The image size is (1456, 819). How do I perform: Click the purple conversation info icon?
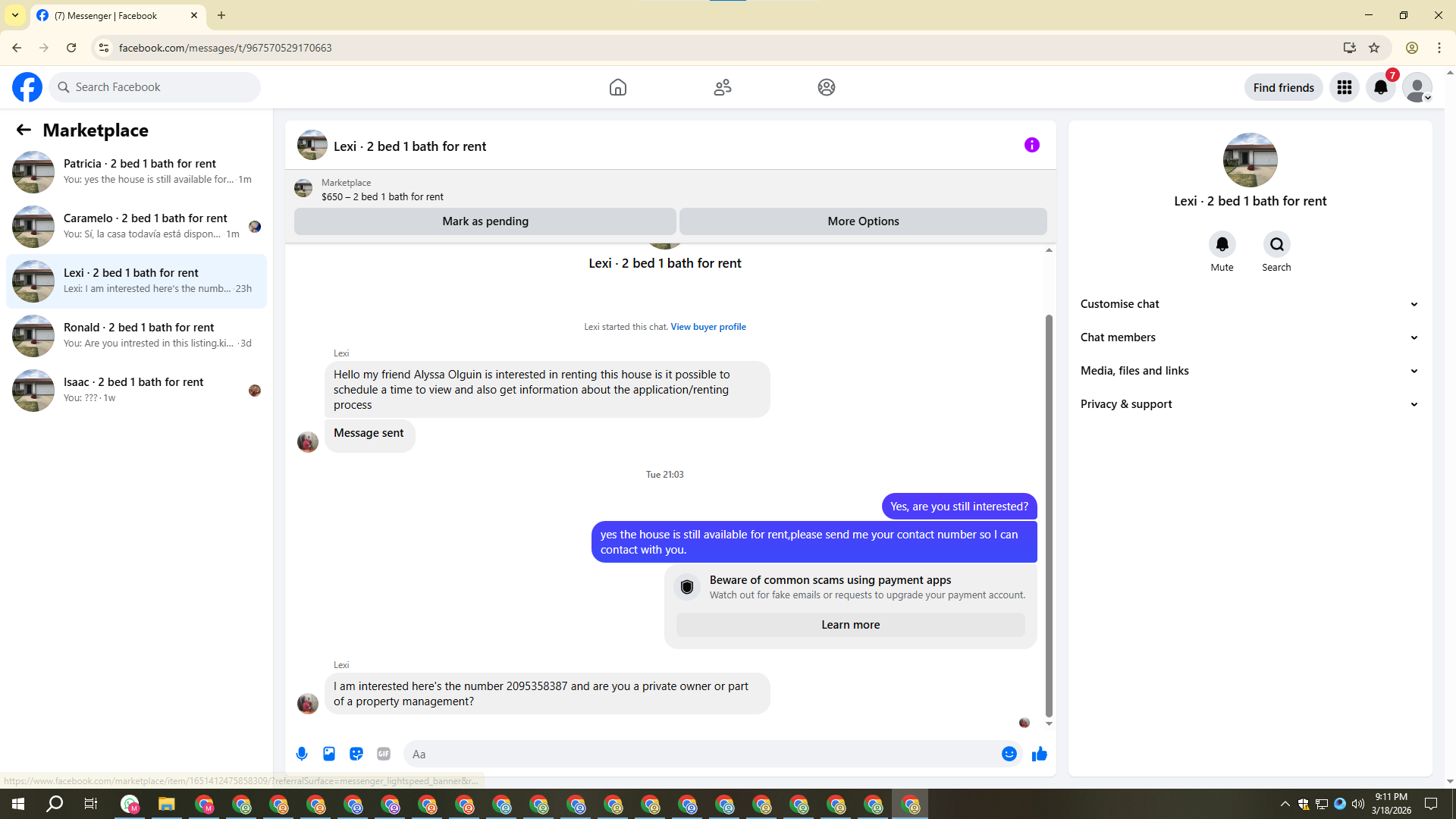click(1031, 145)
